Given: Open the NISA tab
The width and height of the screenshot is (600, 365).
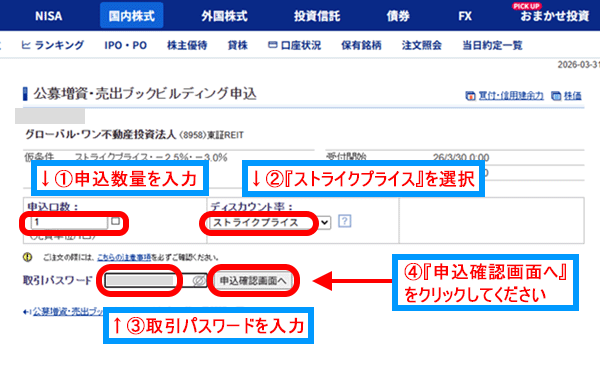Looking at the screenshot, I should pyautogui.click(x=48, y=16).
